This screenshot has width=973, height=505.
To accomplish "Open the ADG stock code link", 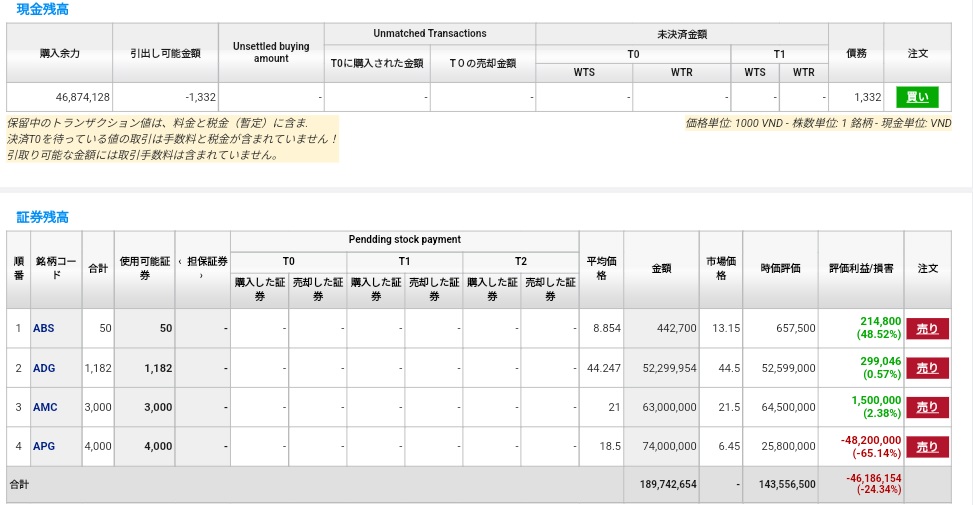I will coord(44,368).
